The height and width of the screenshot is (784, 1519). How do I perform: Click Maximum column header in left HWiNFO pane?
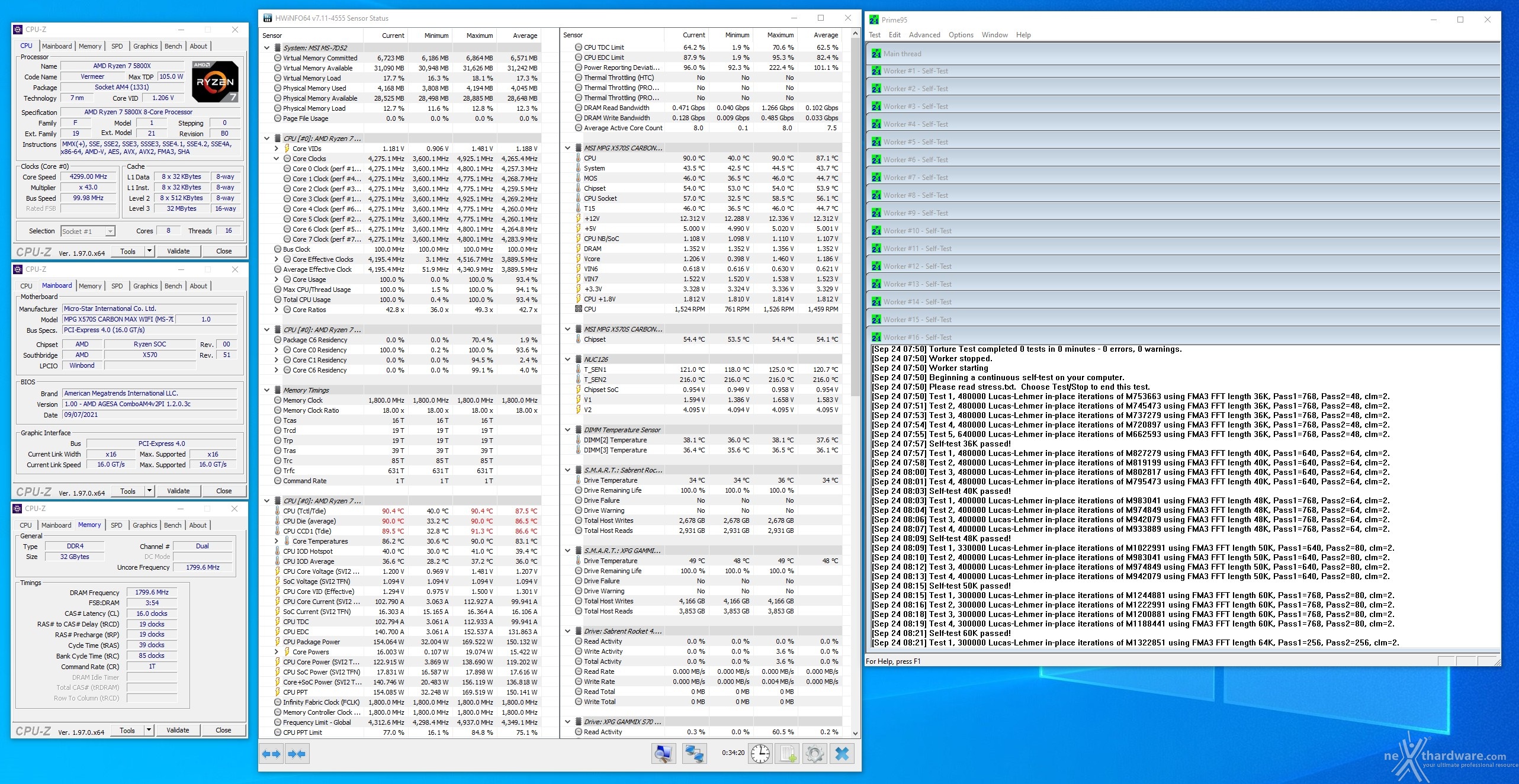pyautogui.click(x=479, y=36)
